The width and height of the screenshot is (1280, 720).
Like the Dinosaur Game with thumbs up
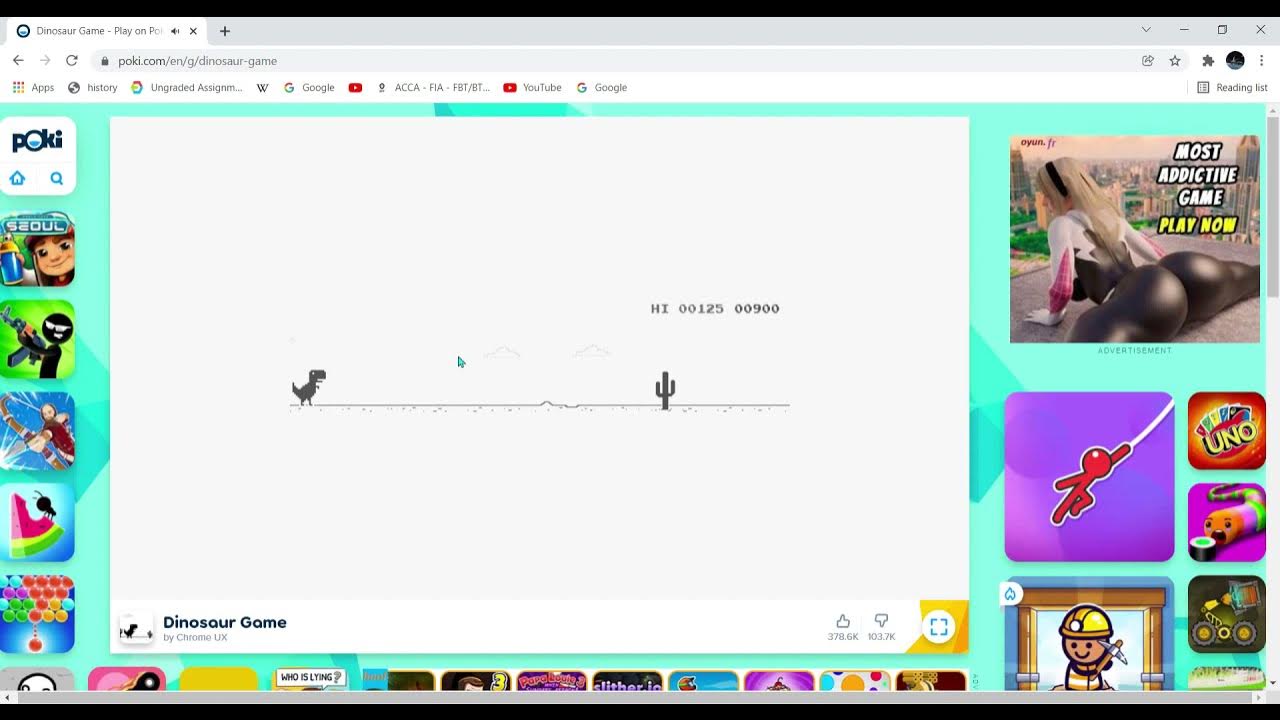[x=843, y=621]
